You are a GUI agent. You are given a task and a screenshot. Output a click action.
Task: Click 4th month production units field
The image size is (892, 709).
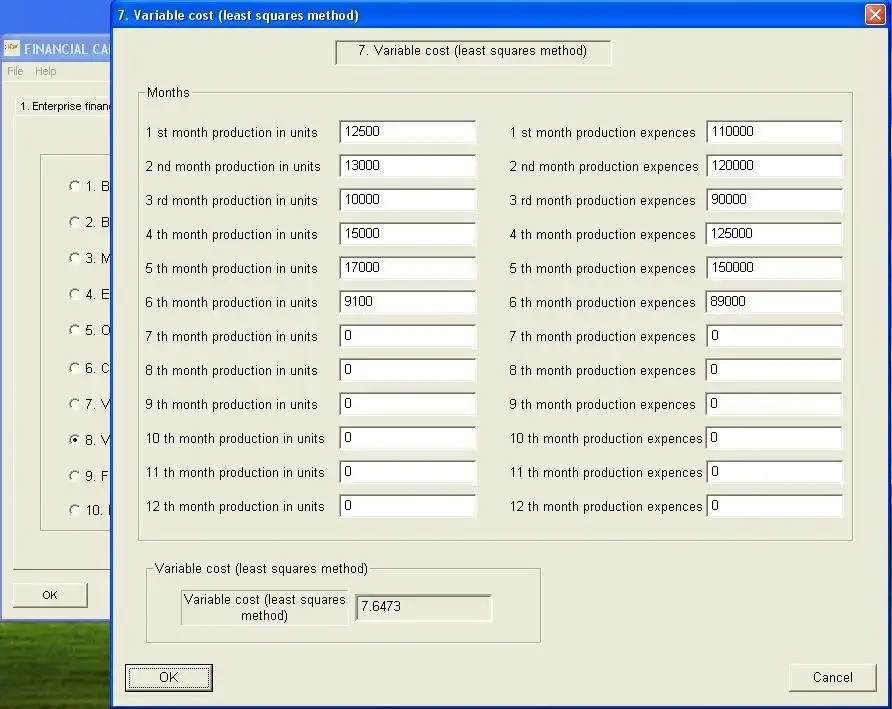[x=407, y=234]
